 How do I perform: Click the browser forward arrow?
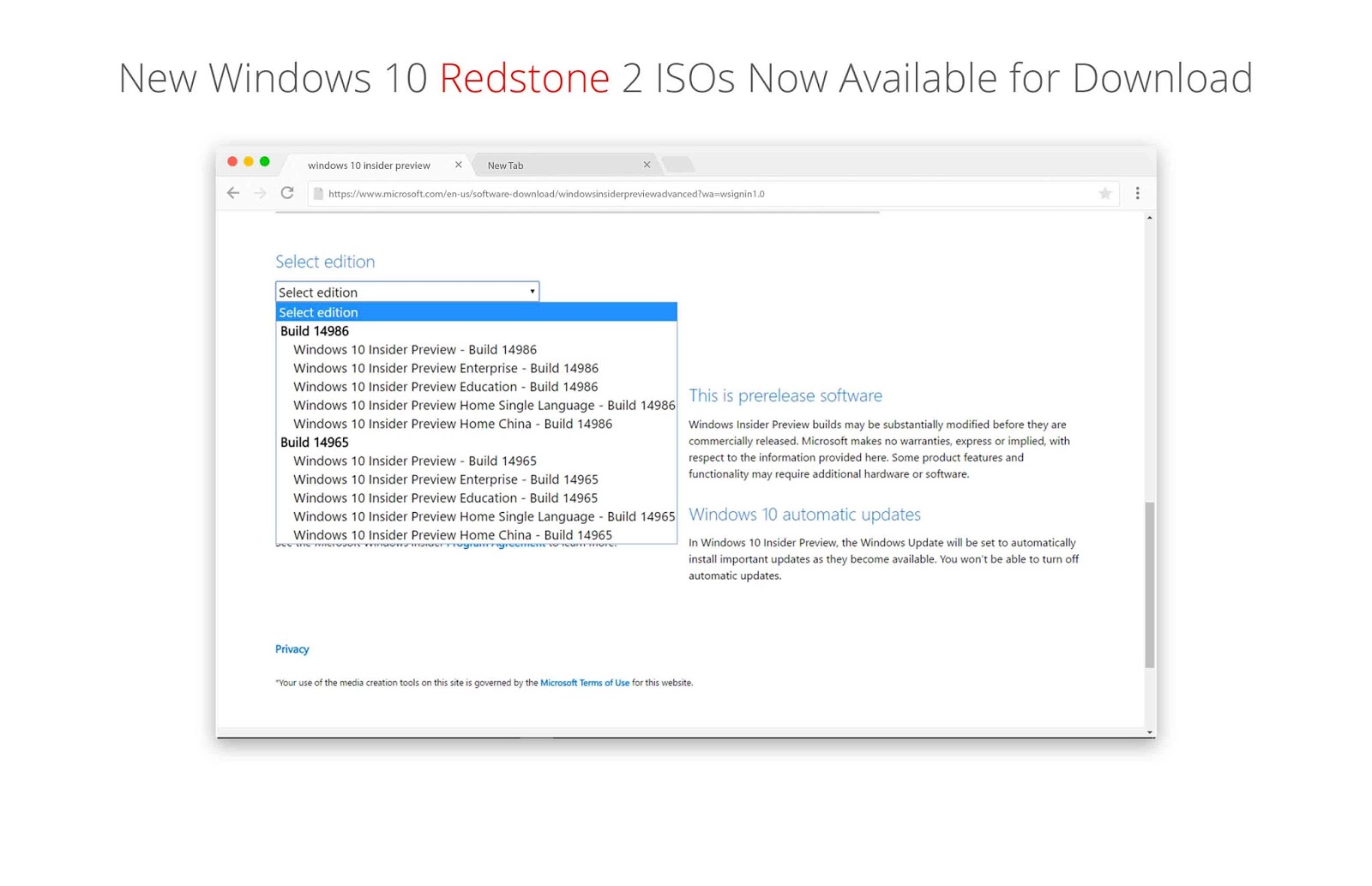tap(261, 193)
